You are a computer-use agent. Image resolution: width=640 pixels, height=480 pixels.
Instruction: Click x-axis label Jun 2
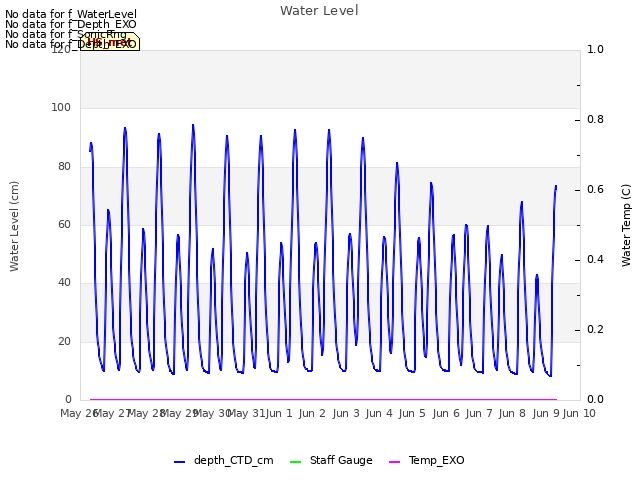312,413
